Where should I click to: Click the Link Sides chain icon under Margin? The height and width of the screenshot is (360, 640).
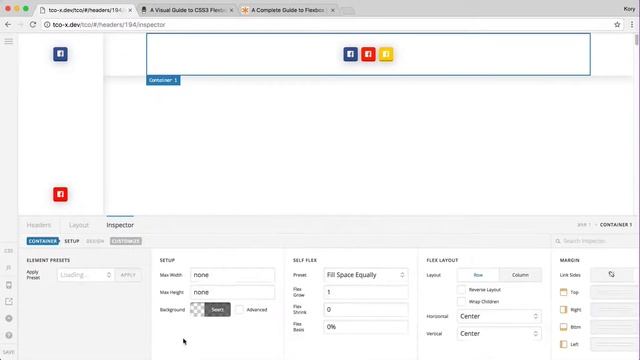[611, 275]
